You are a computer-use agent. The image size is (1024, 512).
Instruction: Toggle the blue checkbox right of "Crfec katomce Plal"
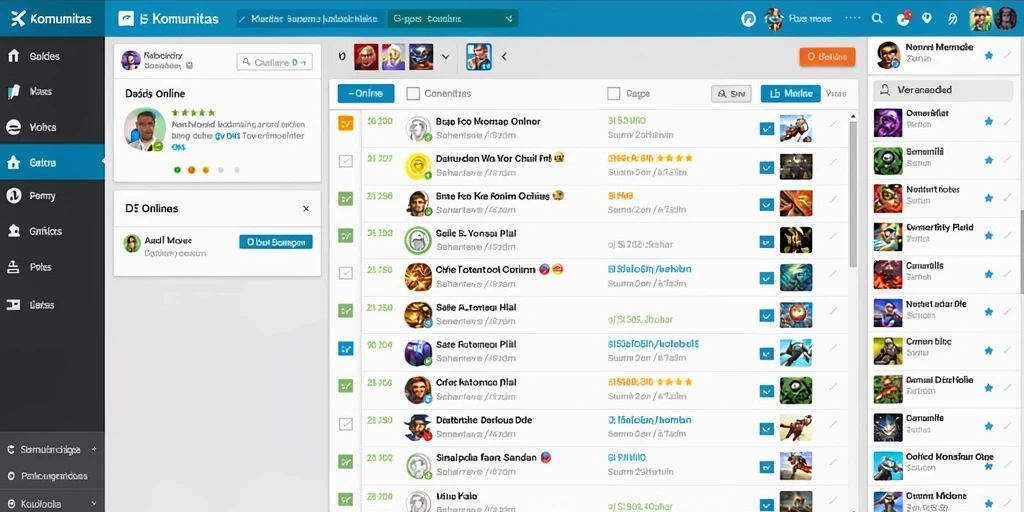coord(767,391)
